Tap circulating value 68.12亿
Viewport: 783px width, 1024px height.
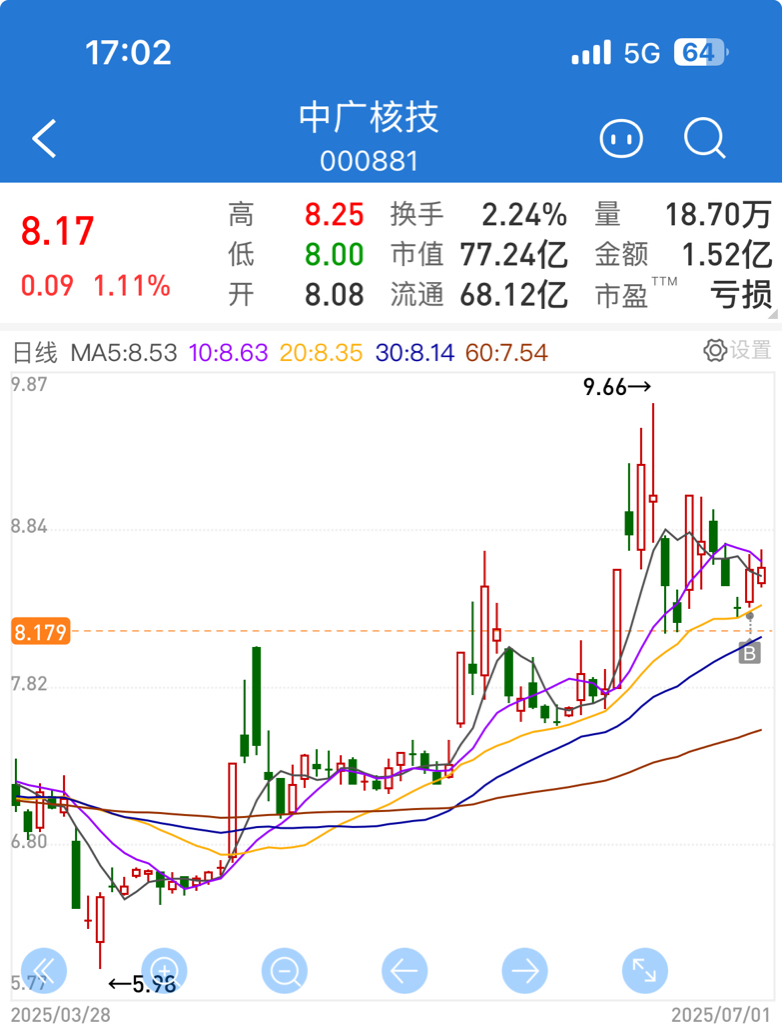click(514, 295)
